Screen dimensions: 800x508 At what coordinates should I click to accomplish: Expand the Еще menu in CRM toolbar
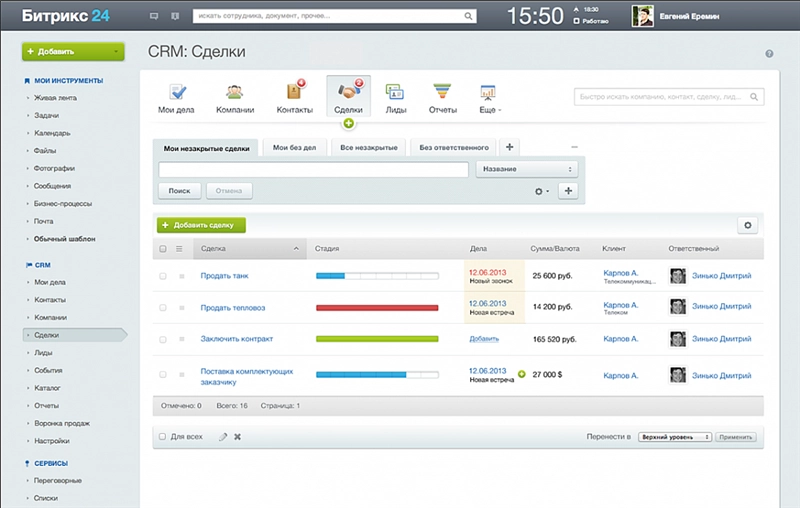pos(490,95)
